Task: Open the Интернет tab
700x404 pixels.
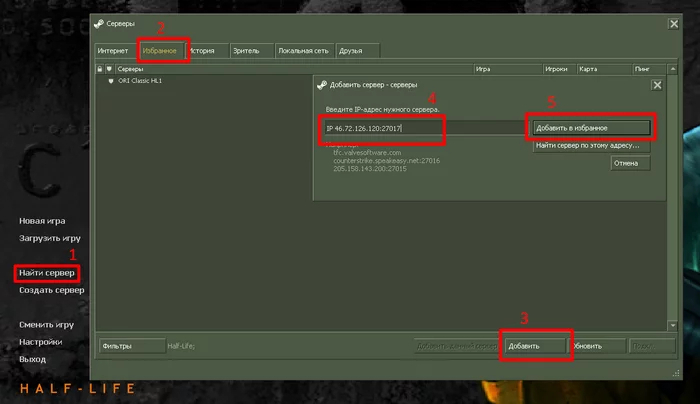Action: (x=114, y=51)
